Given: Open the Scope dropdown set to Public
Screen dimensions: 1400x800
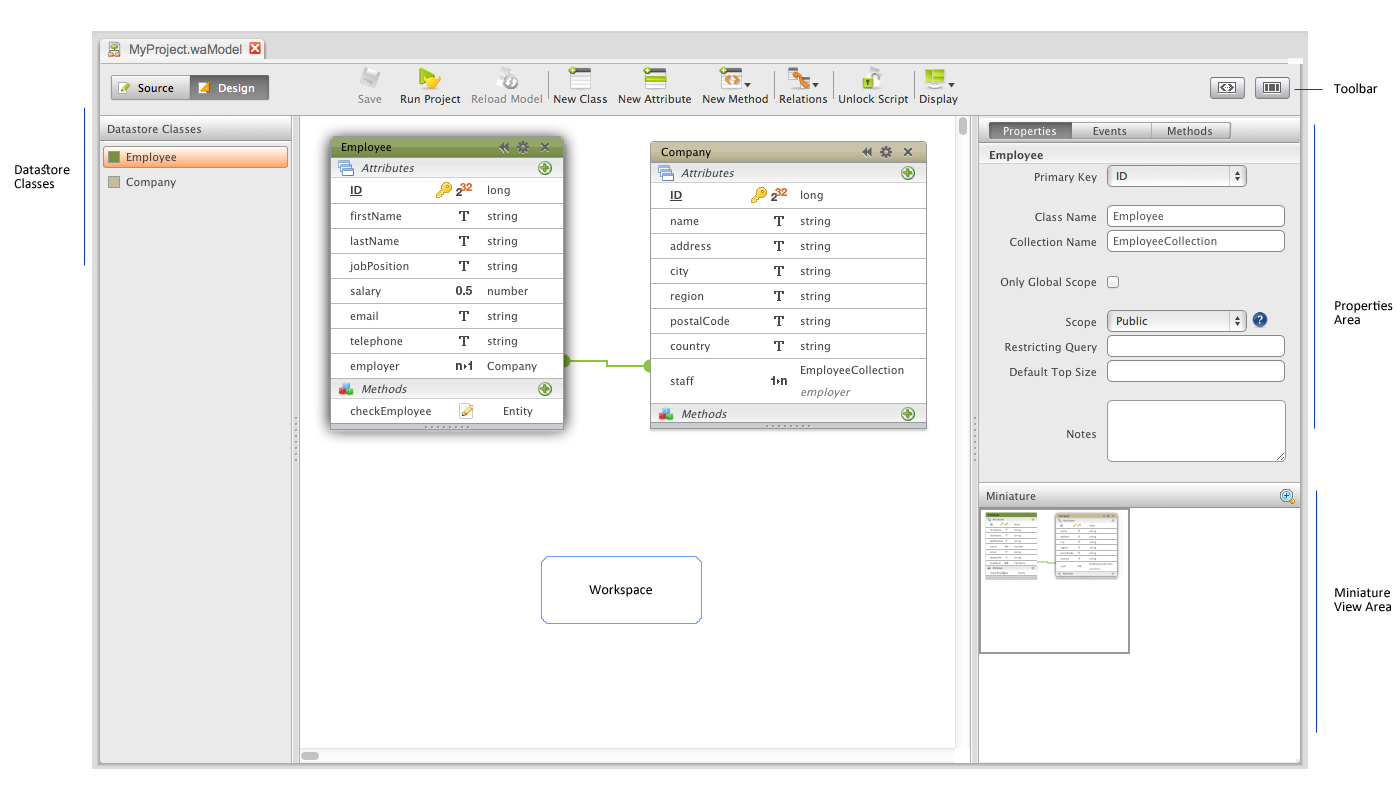Looking at the screenshot, I should tap(1177, 321).
